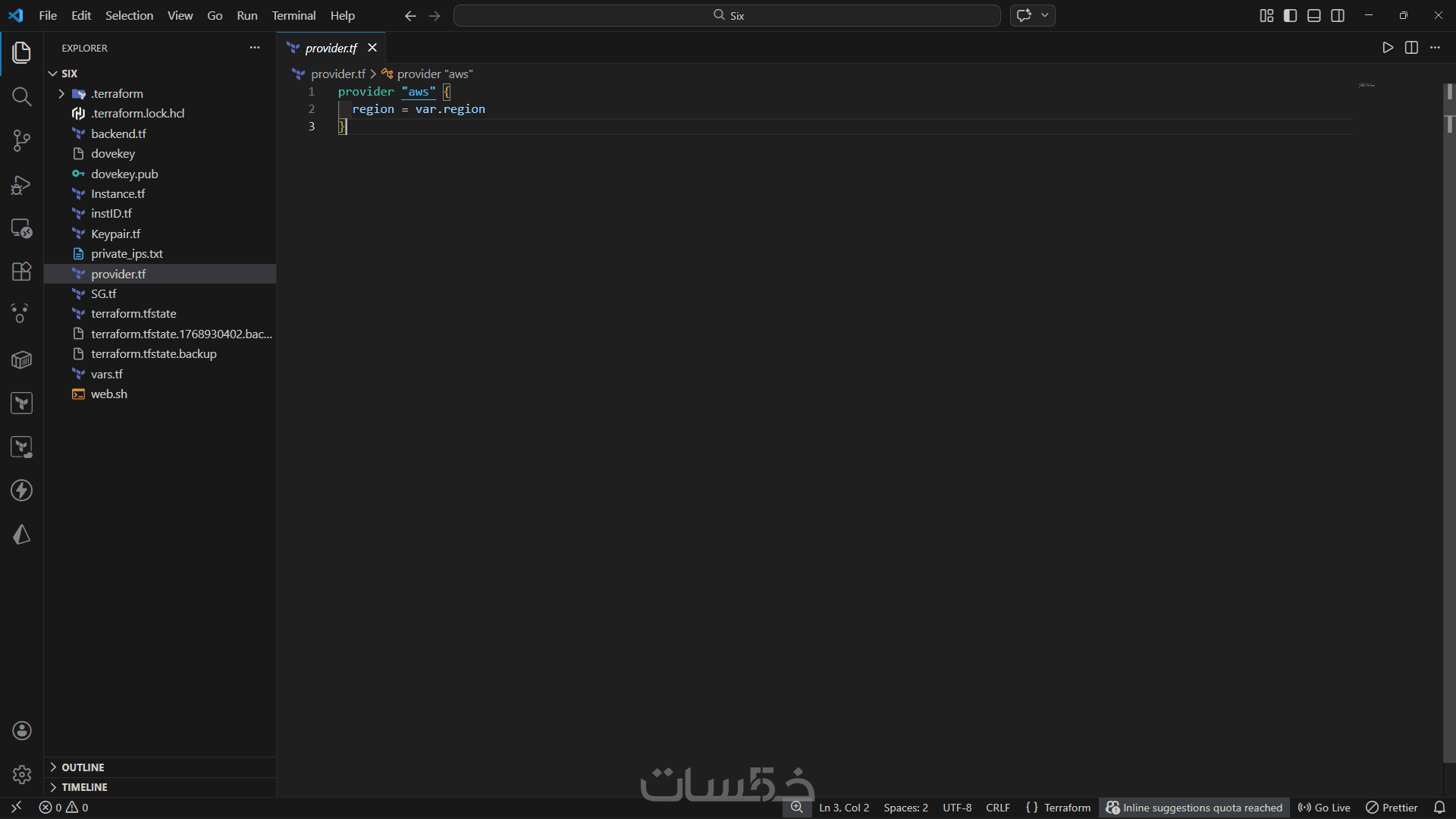Open the Remote Explorer view

pos(21,228)
